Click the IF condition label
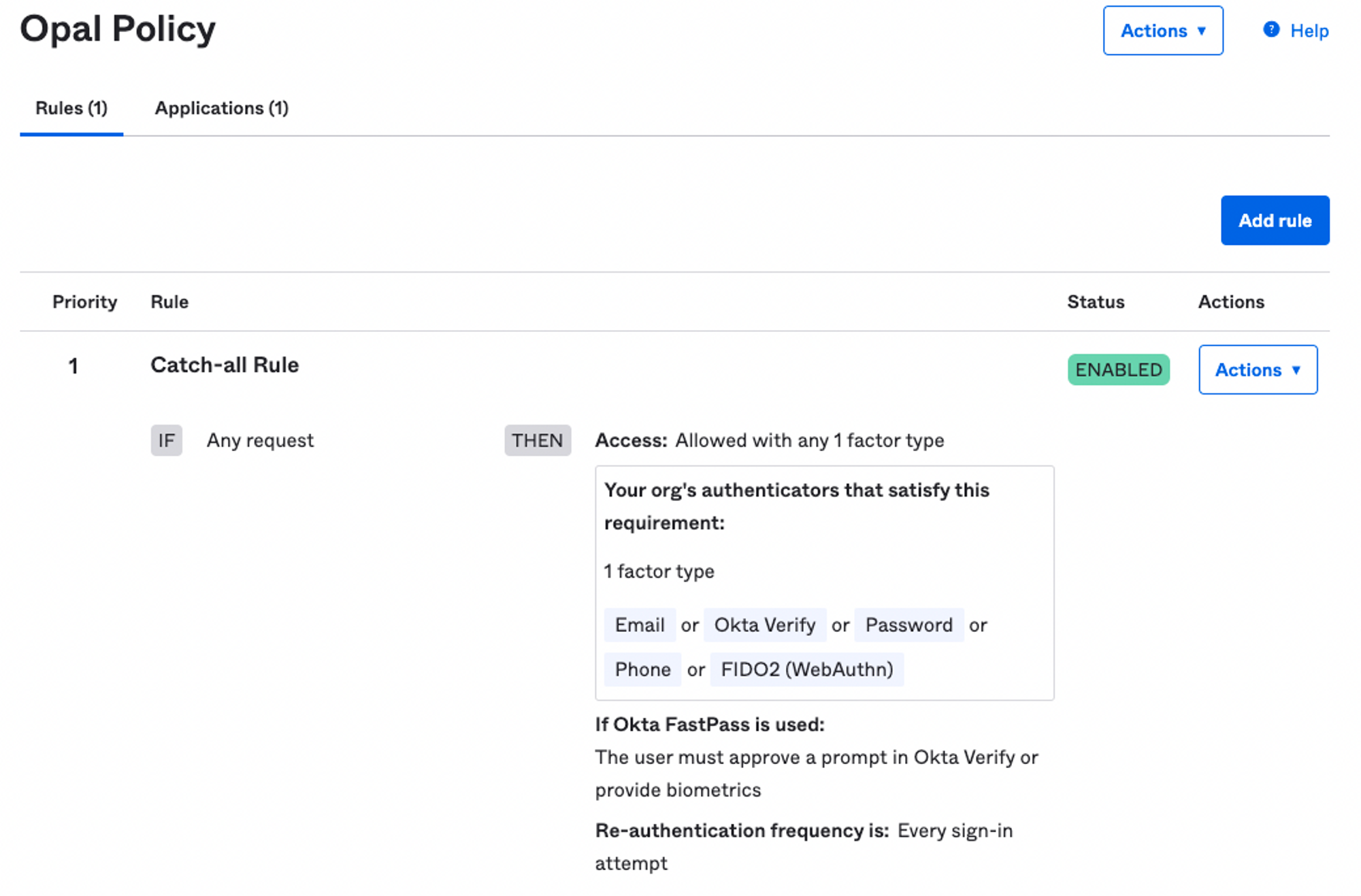Image resolution: width=1361 pixels, height=896 pixels. (x=166, y=440)
